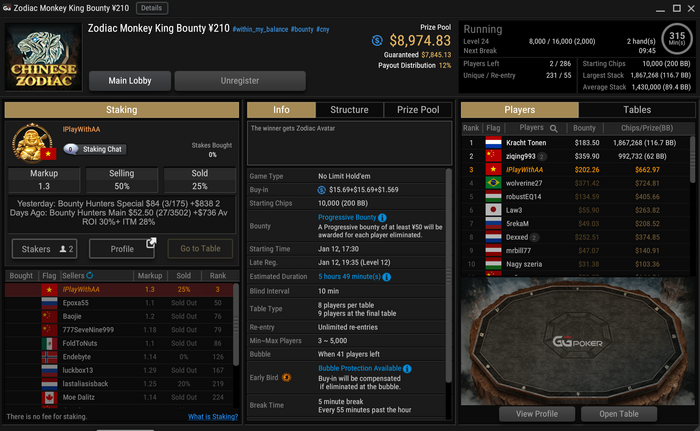
Task: Go to the Main Lobby
Action: (130, 81)
